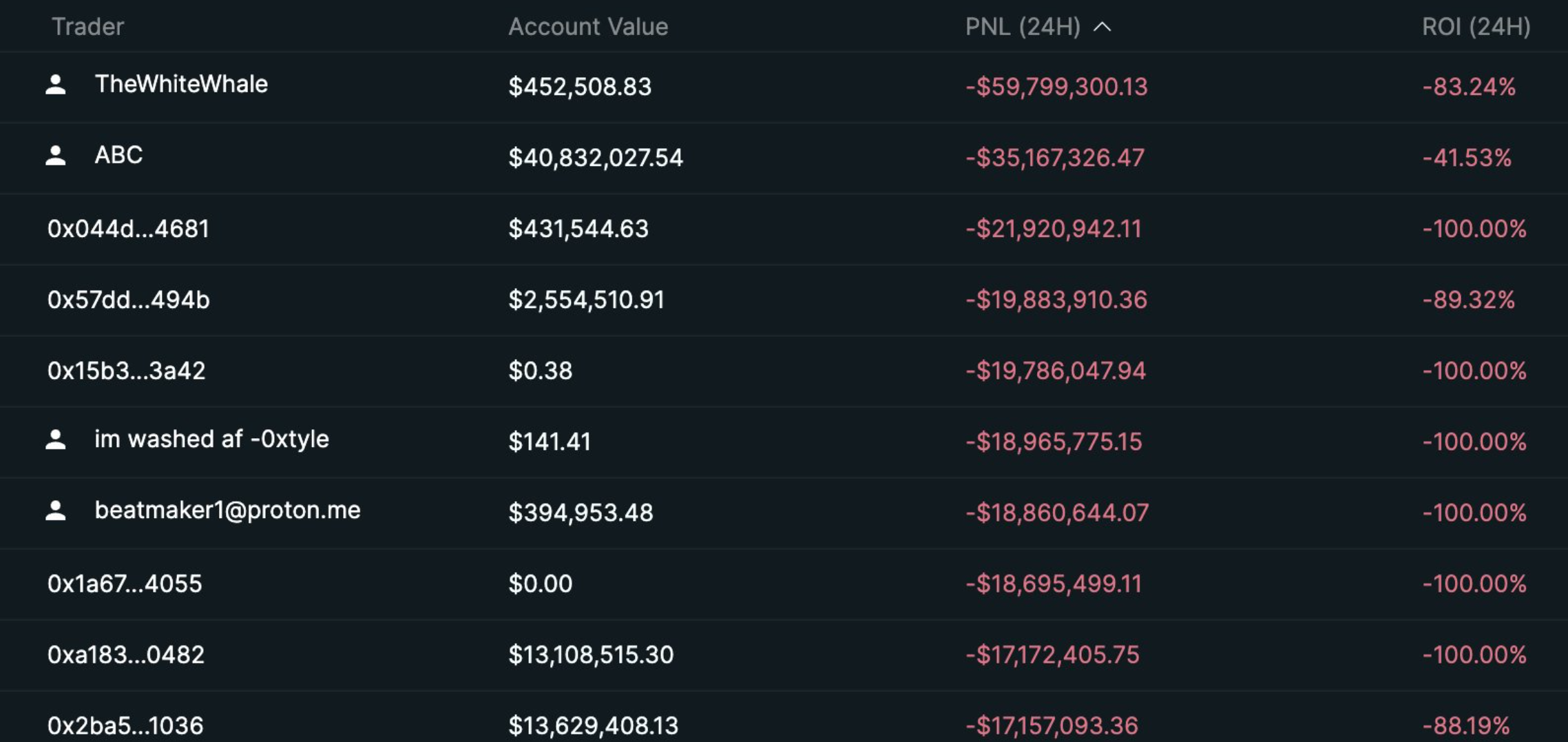Screen dimensions: 1568x742
Task: Click avatar icon beside im washed af -0xtyle
Action: [56, 440]
